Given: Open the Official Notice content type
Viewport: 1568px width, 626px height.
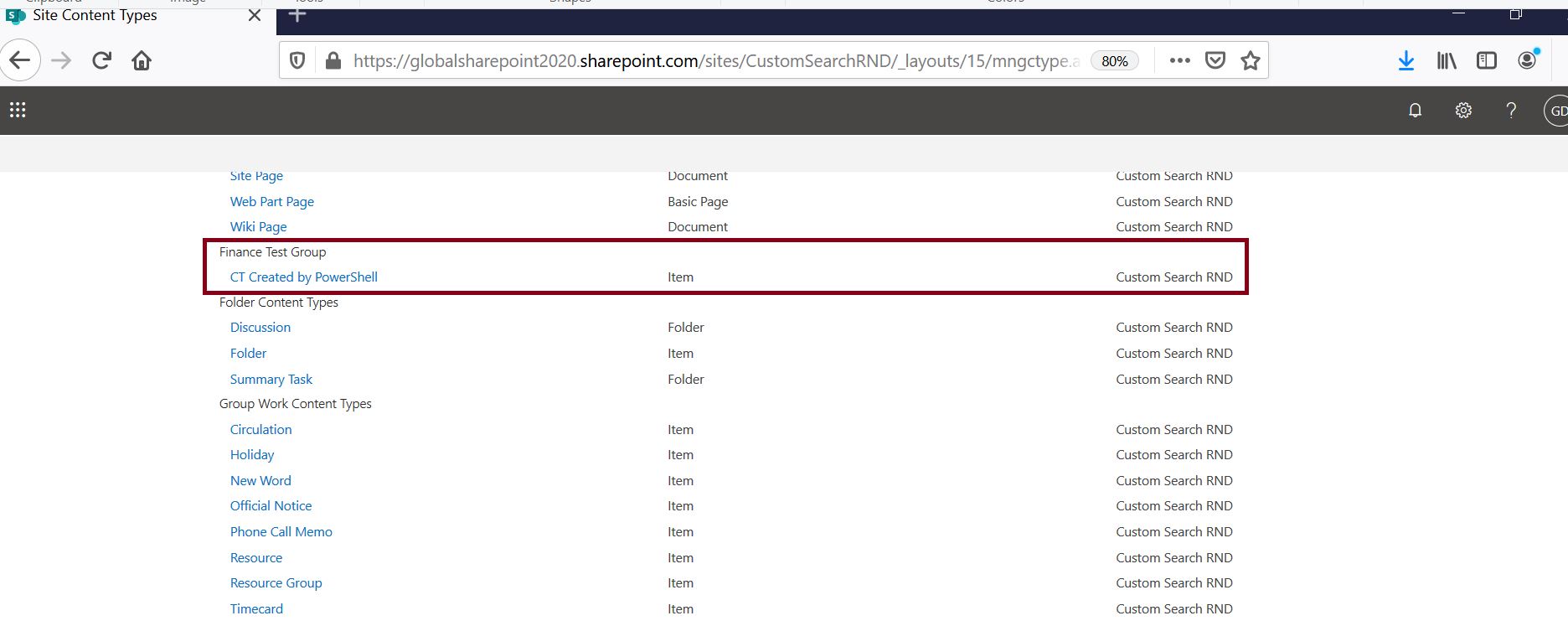Looking at the screenshot, I should pyautogui.click(x=271, y=505).
